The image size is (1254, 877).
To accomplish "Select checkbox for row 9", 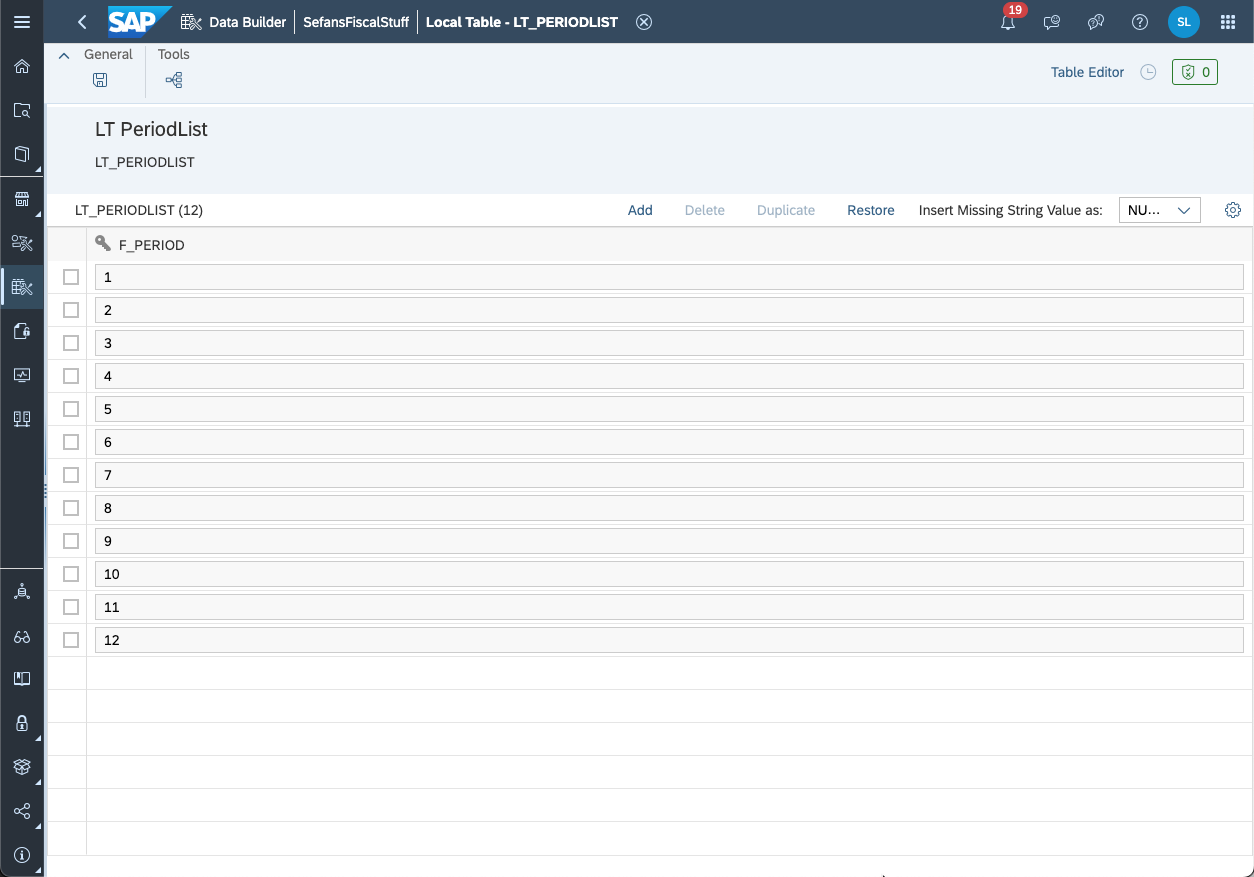I will (x=71, y=541).
